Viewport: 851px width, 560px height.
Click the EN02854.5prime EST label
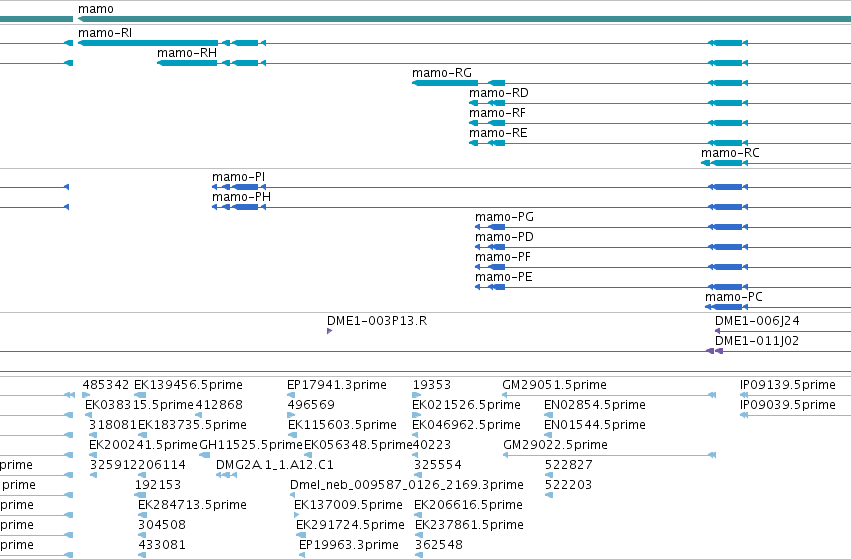[x=595, y=405]
